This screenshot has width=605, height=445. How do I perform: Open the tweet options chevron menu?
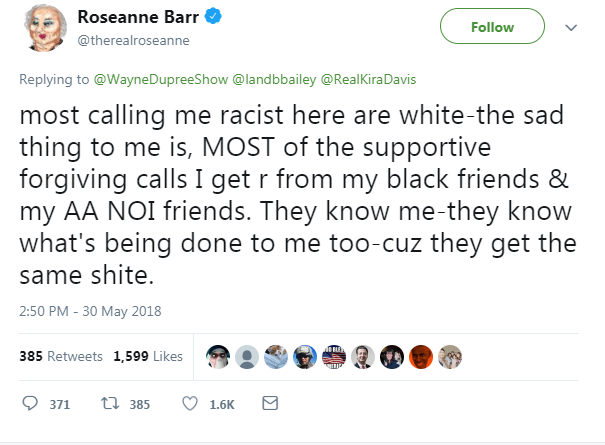(x=571, y=27)
